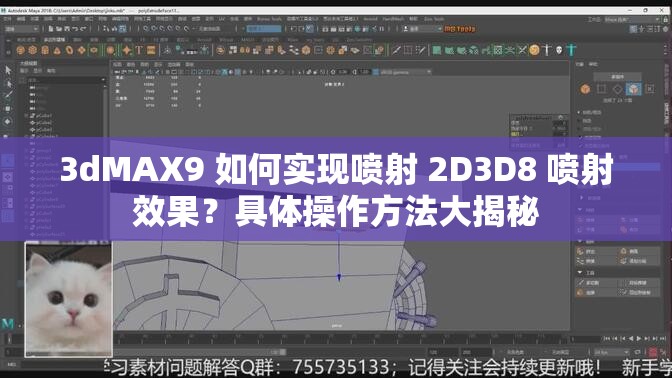
Task: Click the Outliner search field
Action: click(63, 80)
